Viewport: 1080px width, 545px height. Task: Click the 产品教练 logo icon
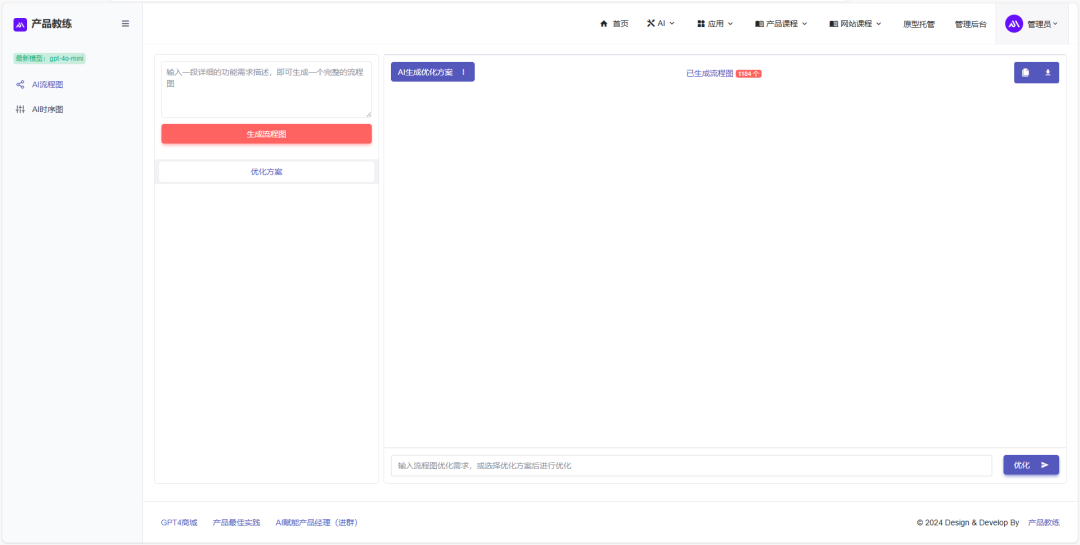(20, 24)
